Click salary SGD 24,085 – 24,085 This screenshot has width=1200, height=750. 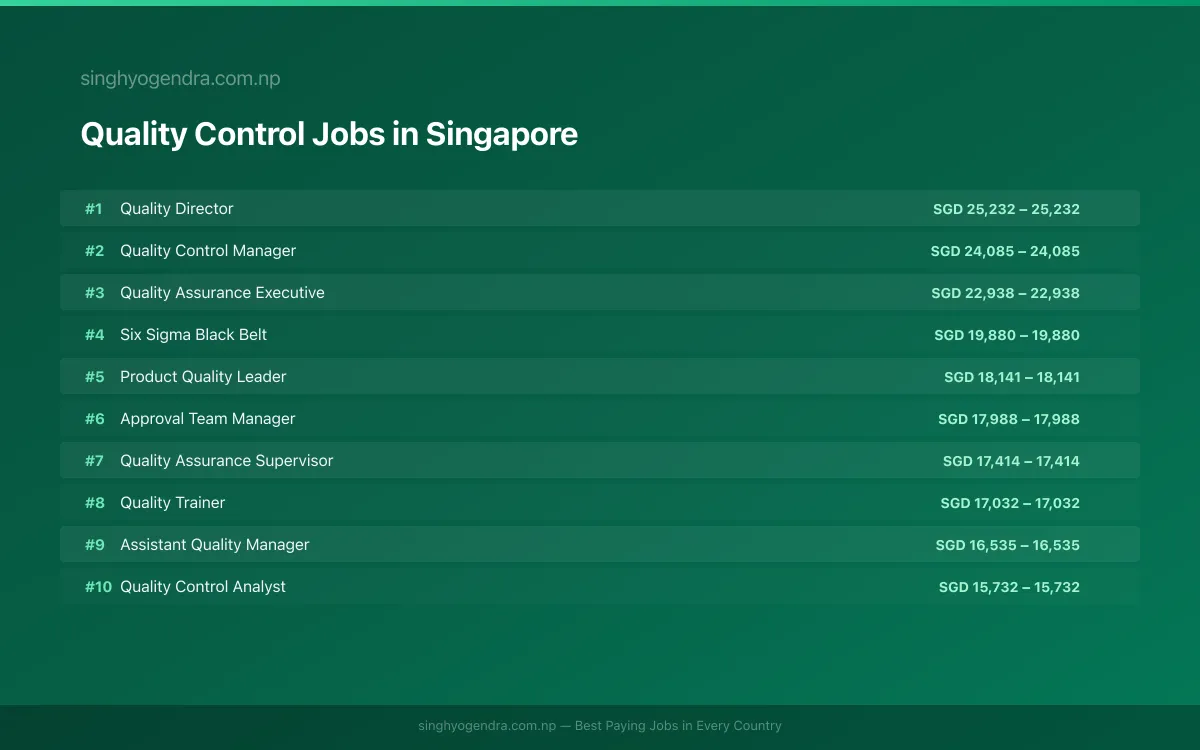click(x=1005, y=251)
